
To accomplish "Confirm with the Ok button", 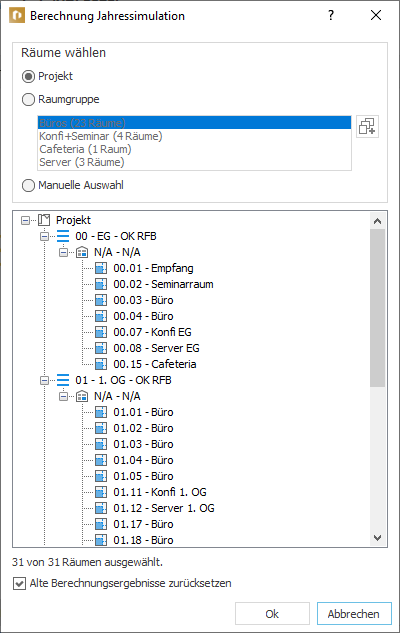I will click(272, 614).
